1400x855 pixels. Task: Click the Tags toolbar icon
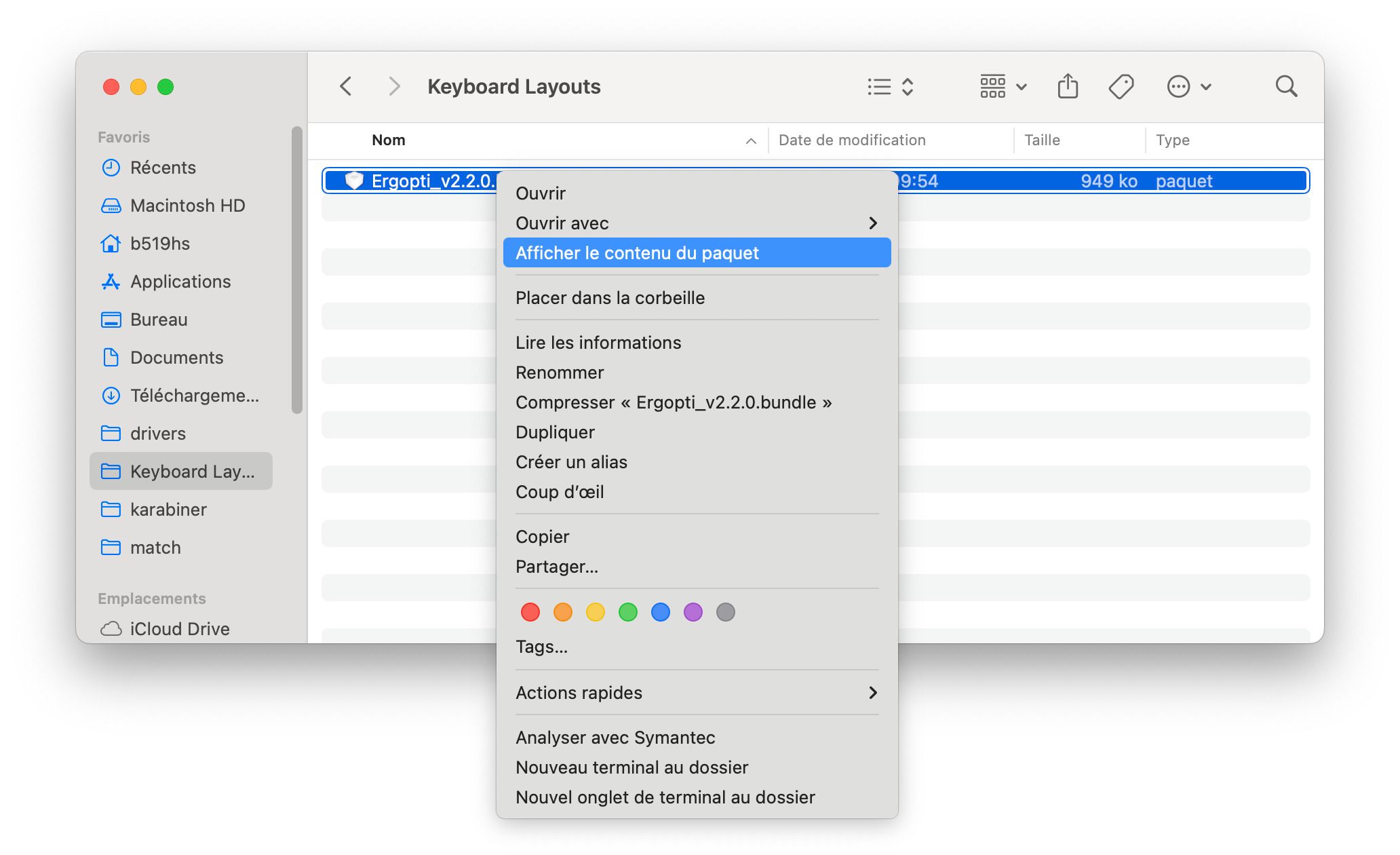pyautogui.click(x=1121, y=87)
